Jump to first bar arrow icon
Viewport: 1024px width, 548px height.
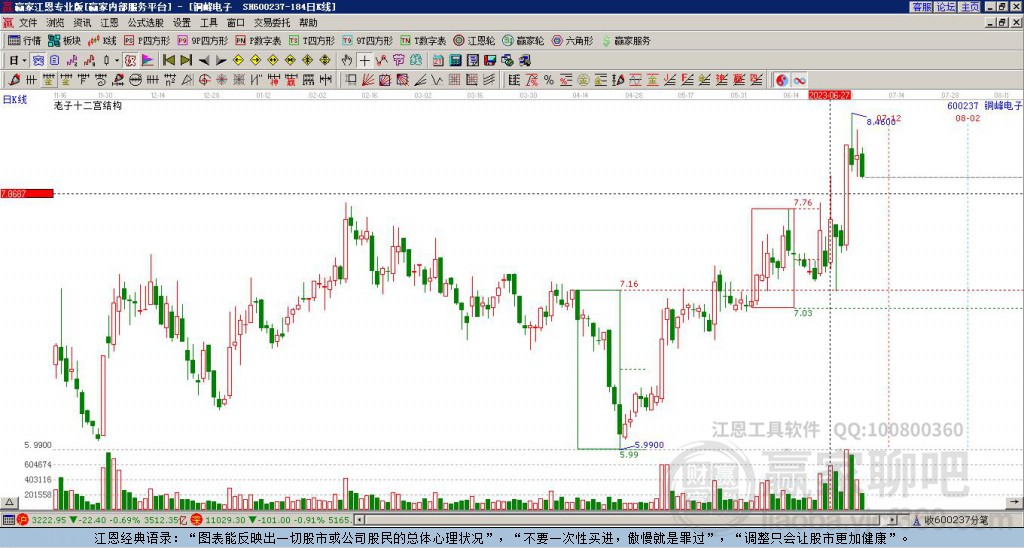(168, 61)
